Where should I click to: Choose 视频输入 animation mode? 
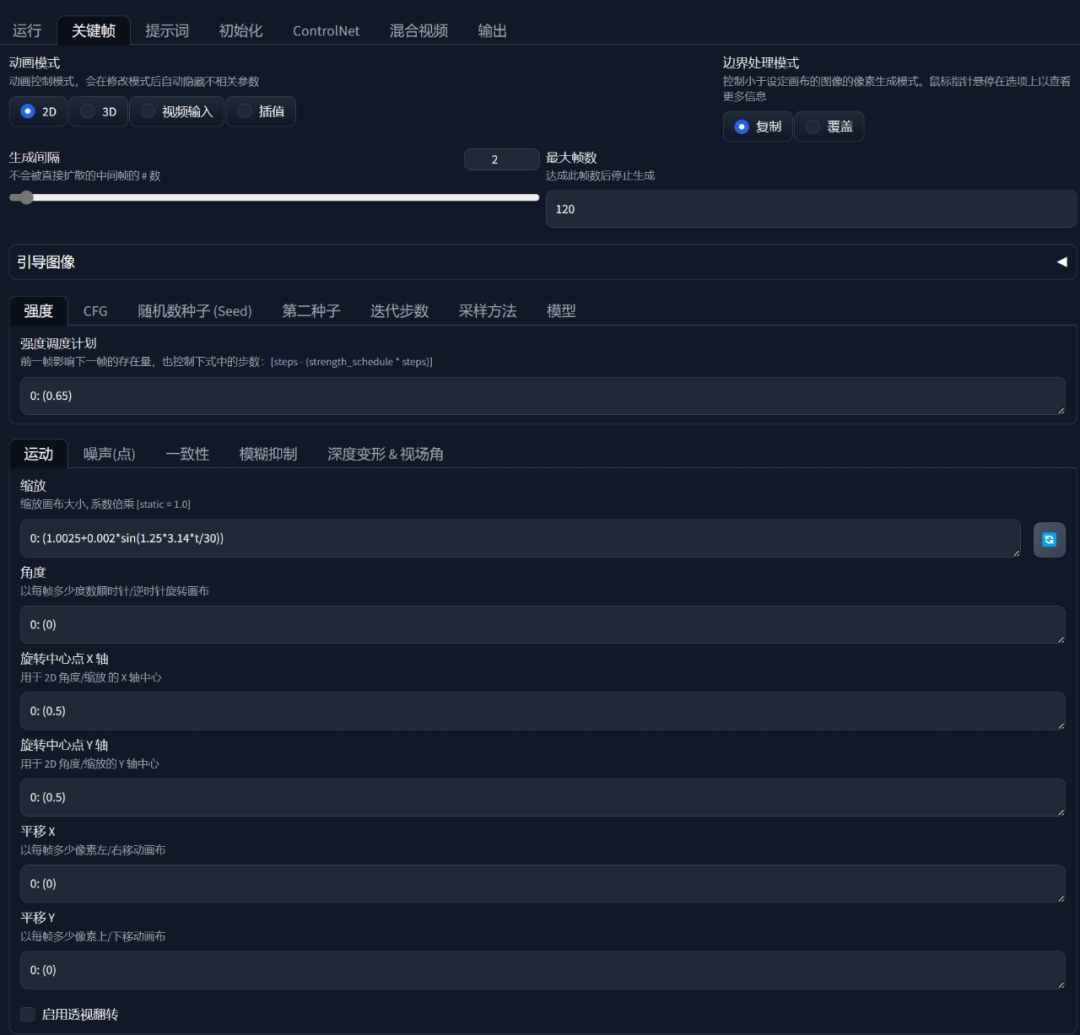(x=177, y=112)
